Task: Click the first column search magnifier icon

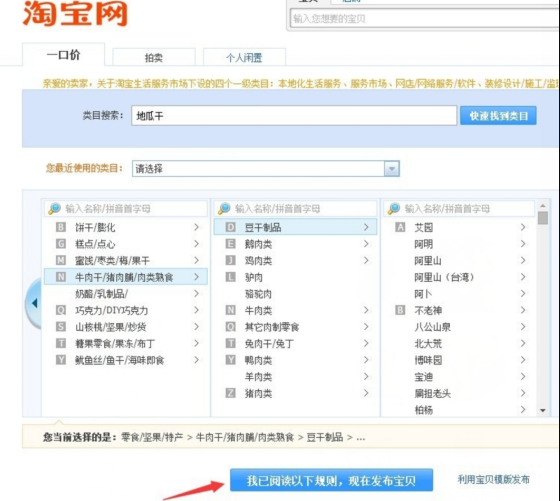Action: point(54,209)
